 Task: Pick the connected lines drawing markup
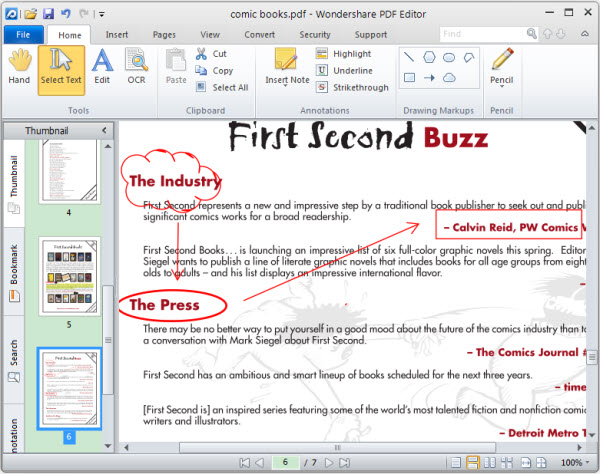pos(469,58)
